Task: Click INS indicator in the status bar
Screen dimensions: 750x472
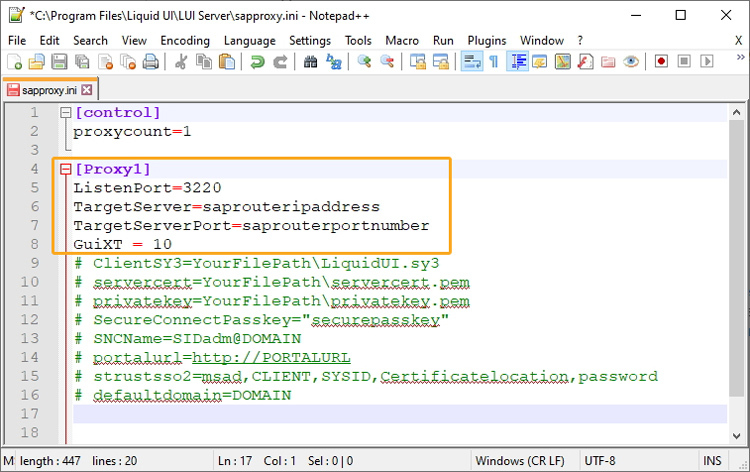Action: (712, 461)
